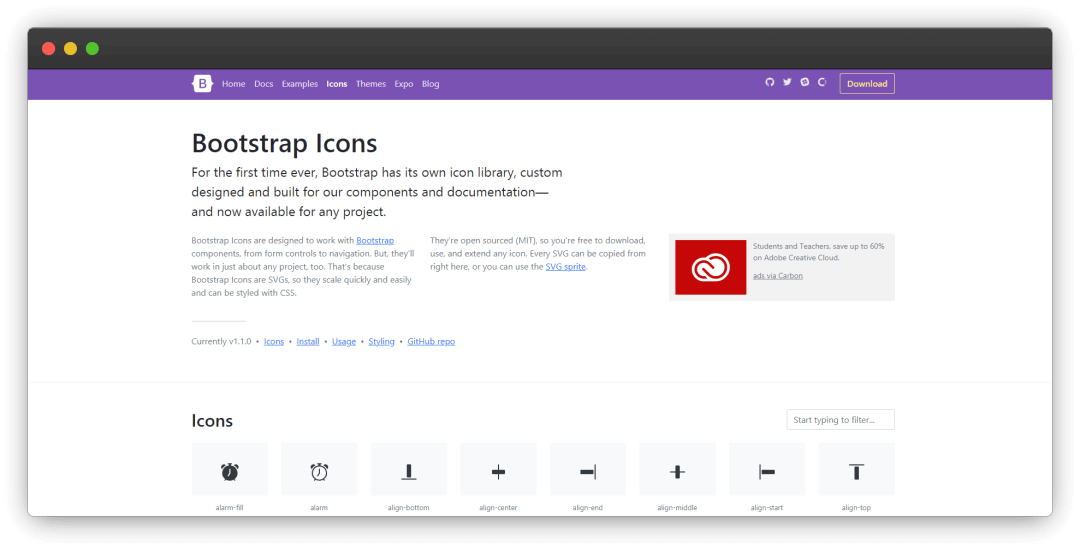Click the align-center label text
Image resolution: width=1080 pixels, height=544 pixels.
498,508
